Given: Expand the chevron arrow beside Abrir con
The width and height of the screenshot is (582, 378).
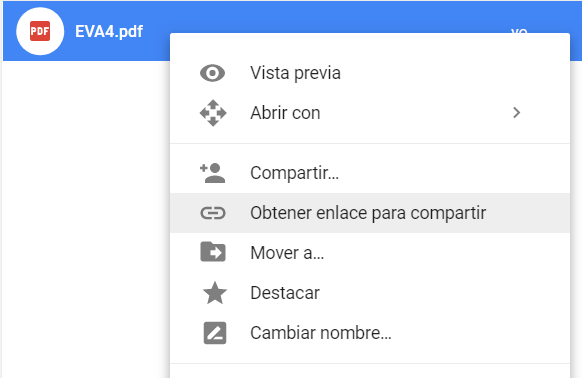Looking at the screenshot, I should pyautogui.click(x=516, y=113).
